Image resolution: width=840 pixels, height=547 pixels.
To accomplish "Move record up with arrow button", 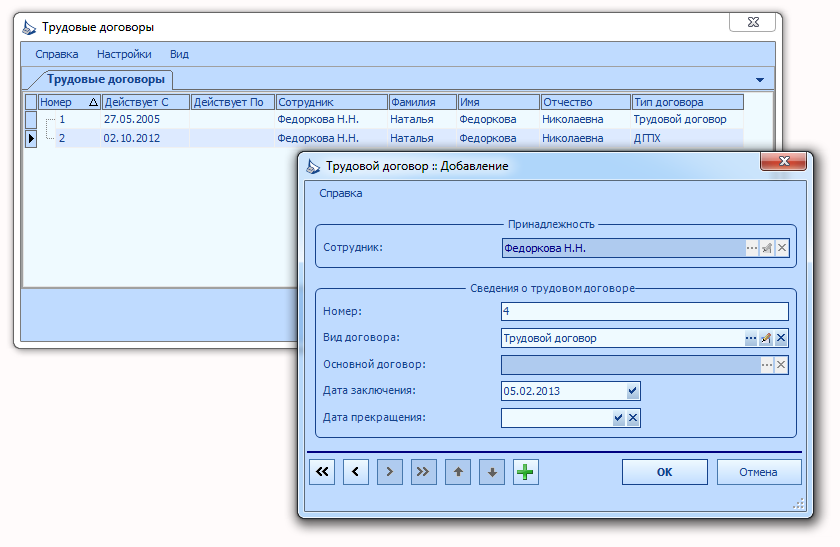I will click(458, 472).
